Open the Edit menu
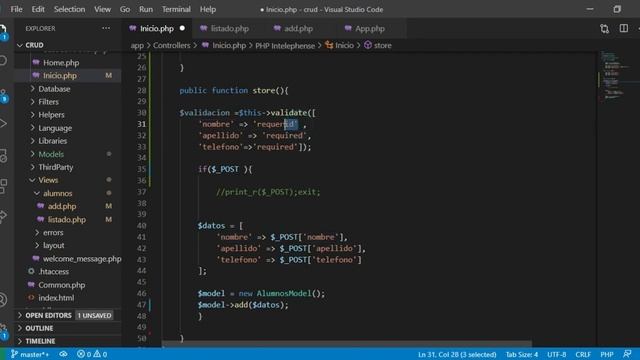640x360 pixels. click(x=38, y=9)
